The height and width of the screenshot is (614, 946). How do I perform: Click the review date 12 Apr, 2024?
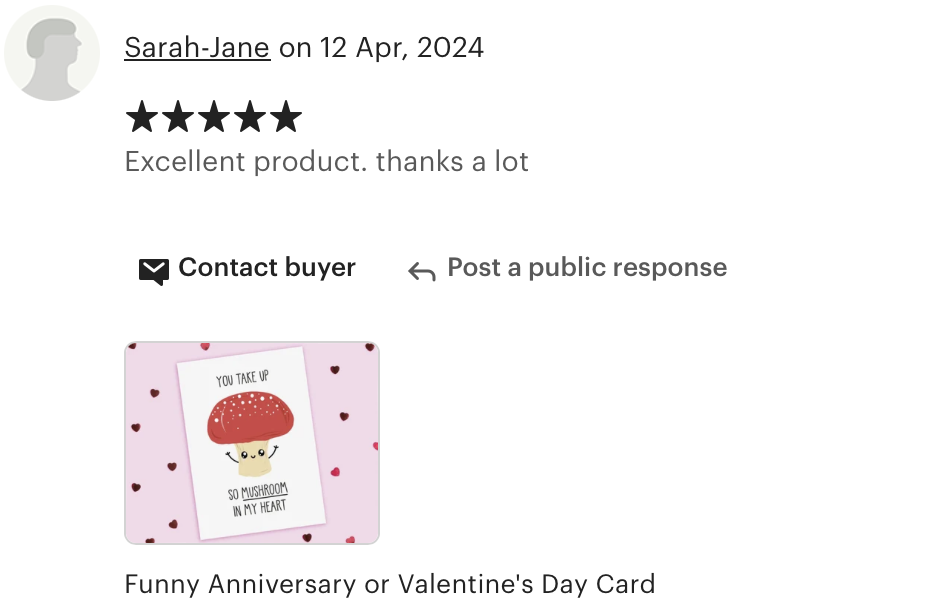401,48
